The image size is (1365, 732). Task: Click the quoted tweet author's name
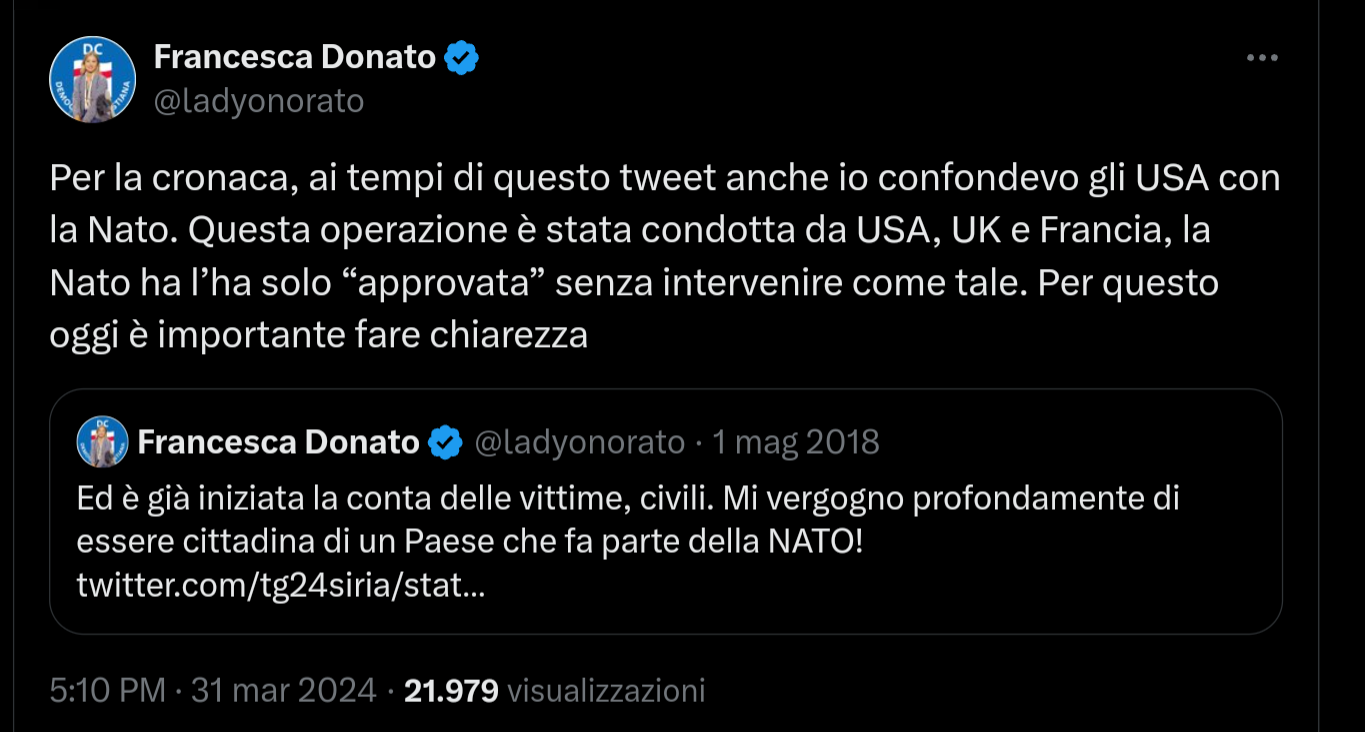281,441
